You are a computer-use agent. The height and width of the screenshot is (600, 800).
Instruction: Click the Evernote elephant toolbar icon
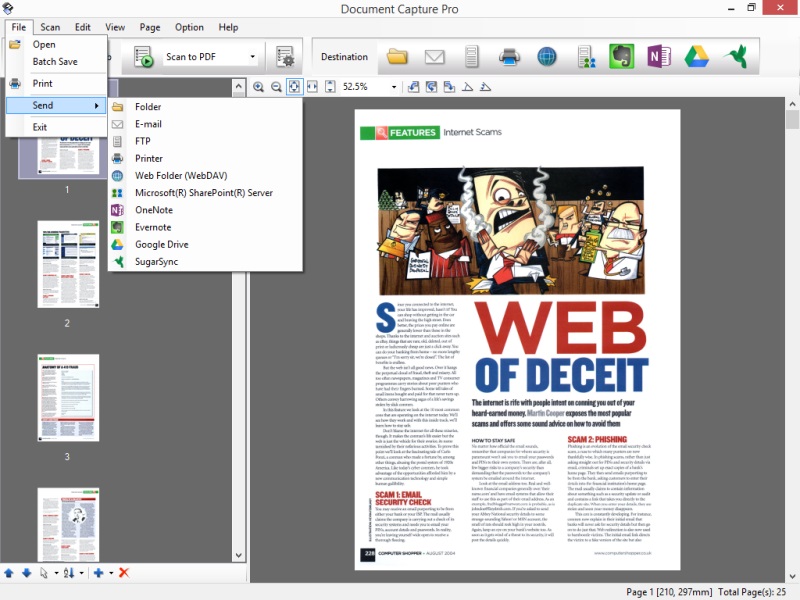621,56
